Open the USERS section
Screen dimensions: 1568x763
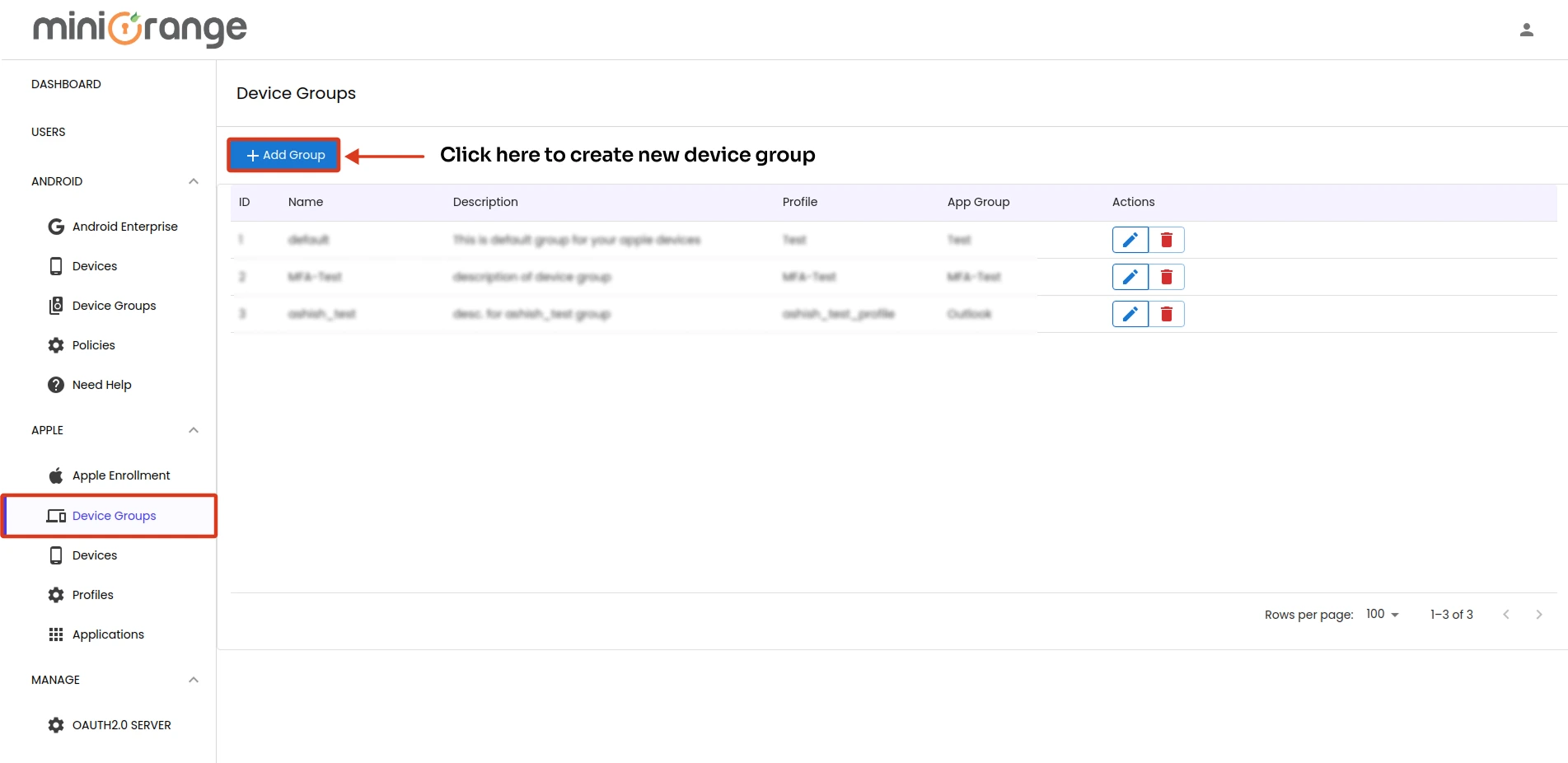click(48, 131)
